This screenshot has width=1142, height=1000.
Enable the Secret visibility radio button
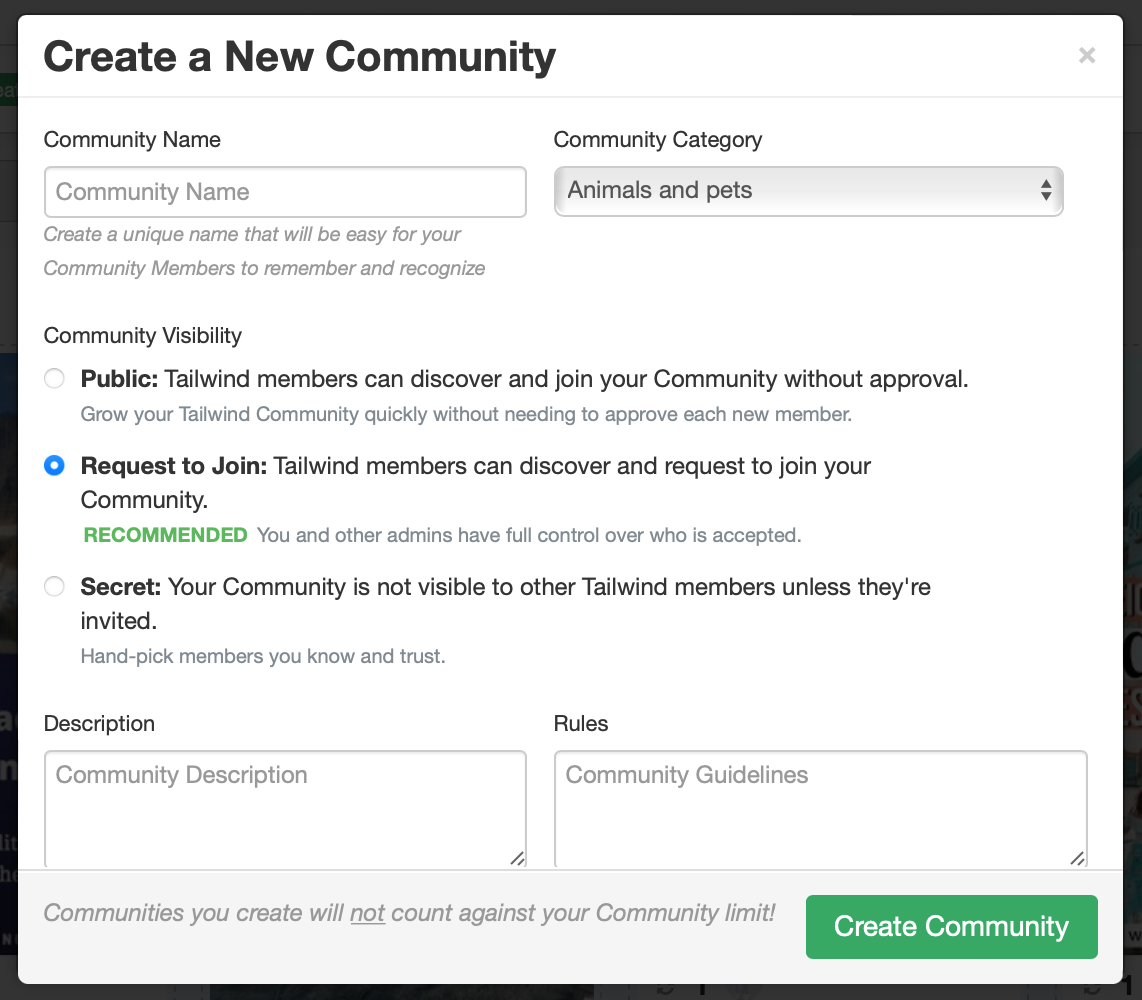coord(54,587)
